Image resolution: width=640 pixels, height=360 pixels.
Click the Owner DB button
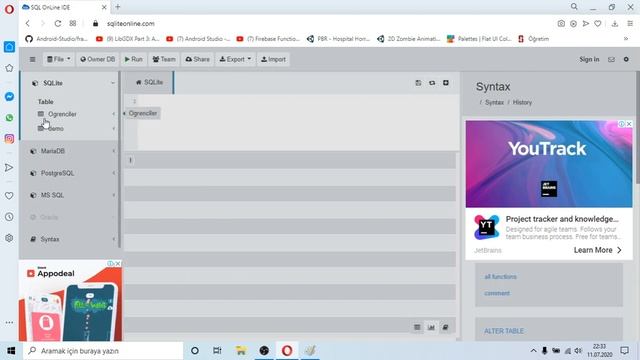click(98, 60)
